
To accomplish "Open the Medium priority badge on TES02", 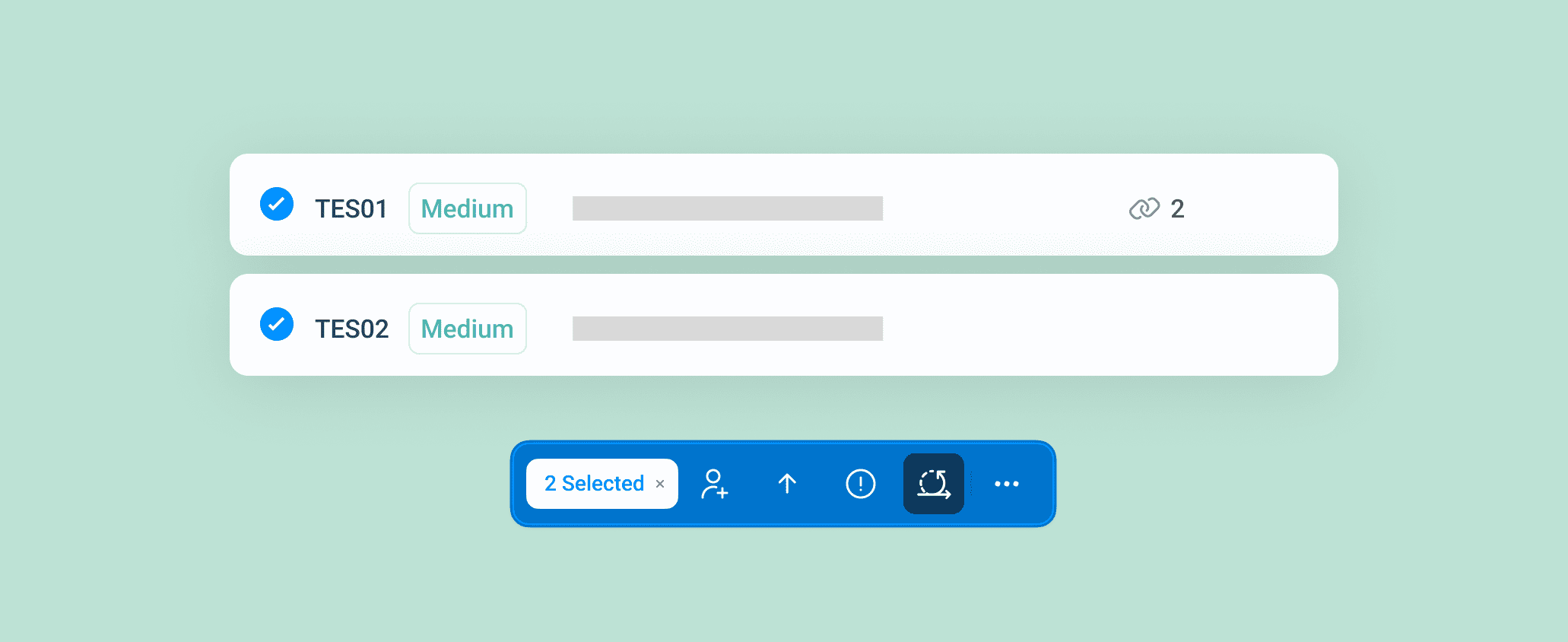I will click(x=467, y=329).
